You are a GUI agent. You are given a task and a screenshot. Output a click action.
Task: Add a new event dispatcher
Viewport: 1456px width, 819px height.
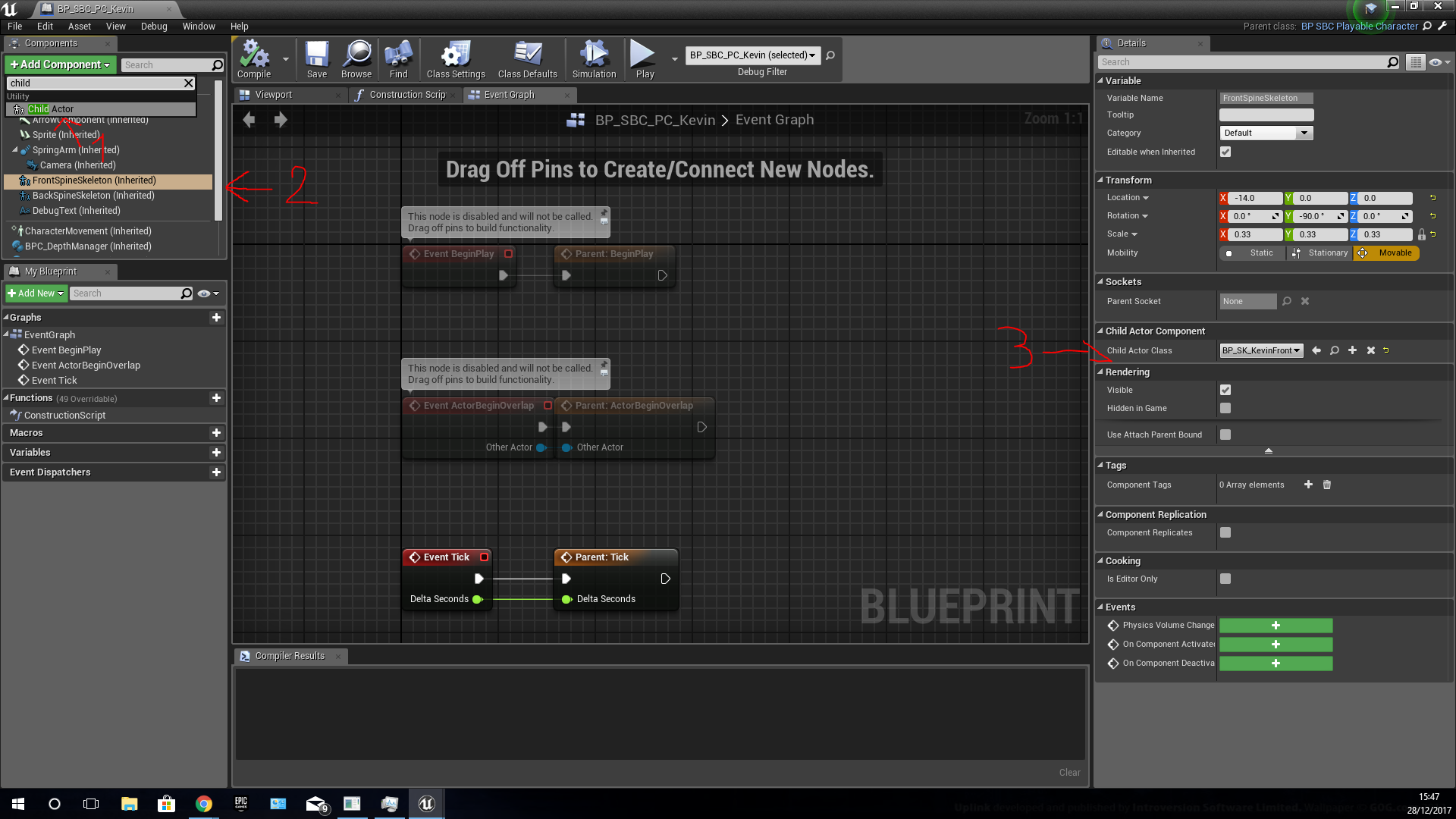point(217,472)
